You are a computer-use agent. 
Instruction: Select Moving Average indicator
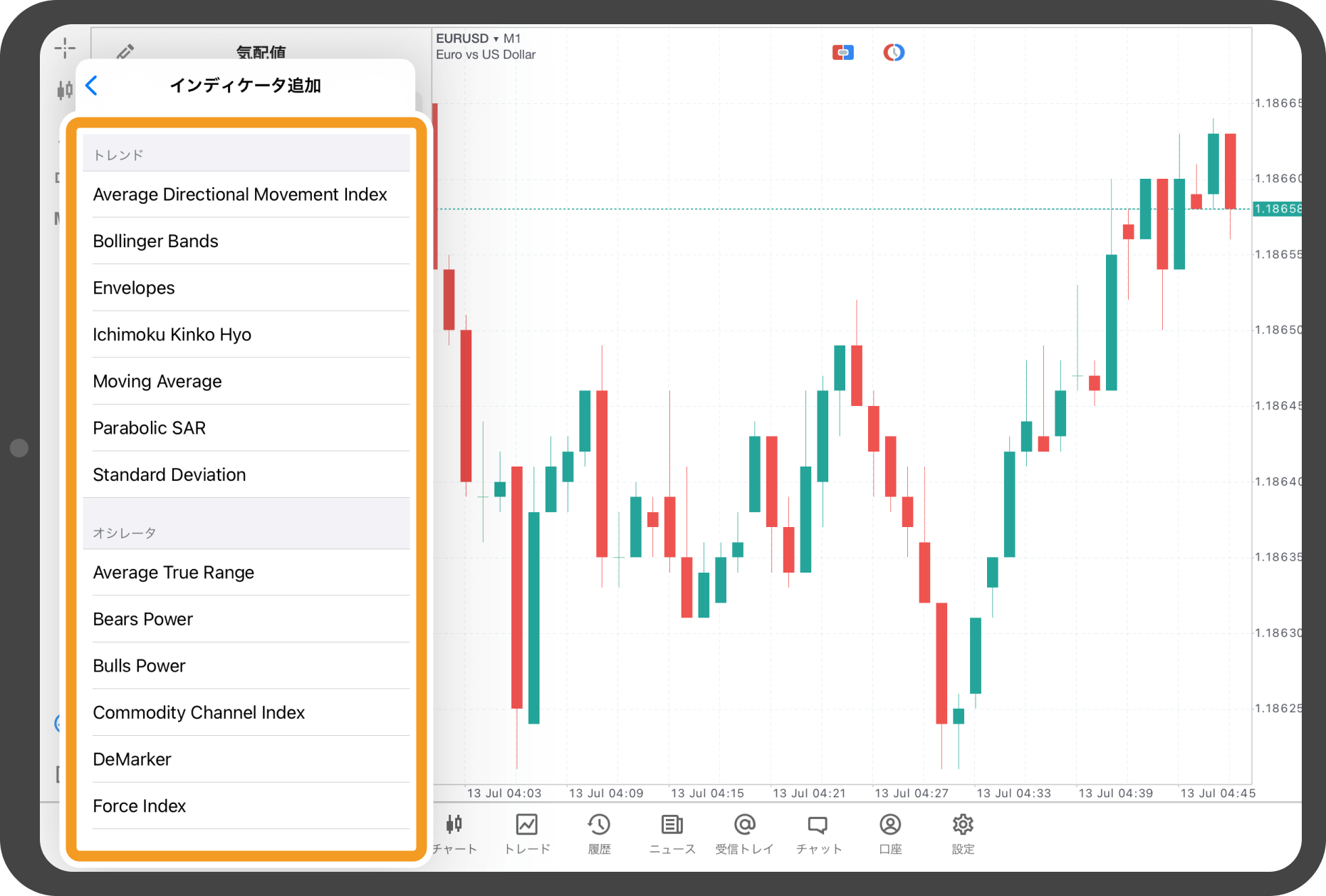pyautogui.click(x=246, y=381)
